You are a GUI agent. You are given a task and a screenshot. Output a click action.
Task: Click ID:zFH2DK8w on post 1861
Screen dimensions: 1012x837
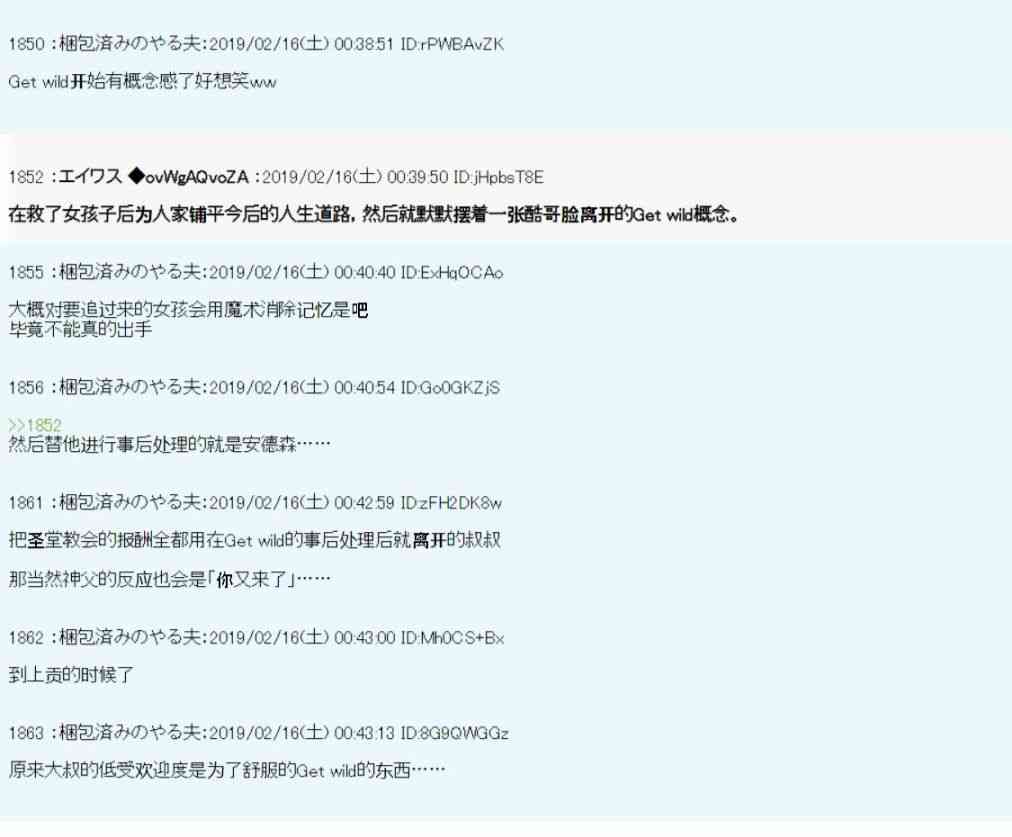[x=450, y=502]
